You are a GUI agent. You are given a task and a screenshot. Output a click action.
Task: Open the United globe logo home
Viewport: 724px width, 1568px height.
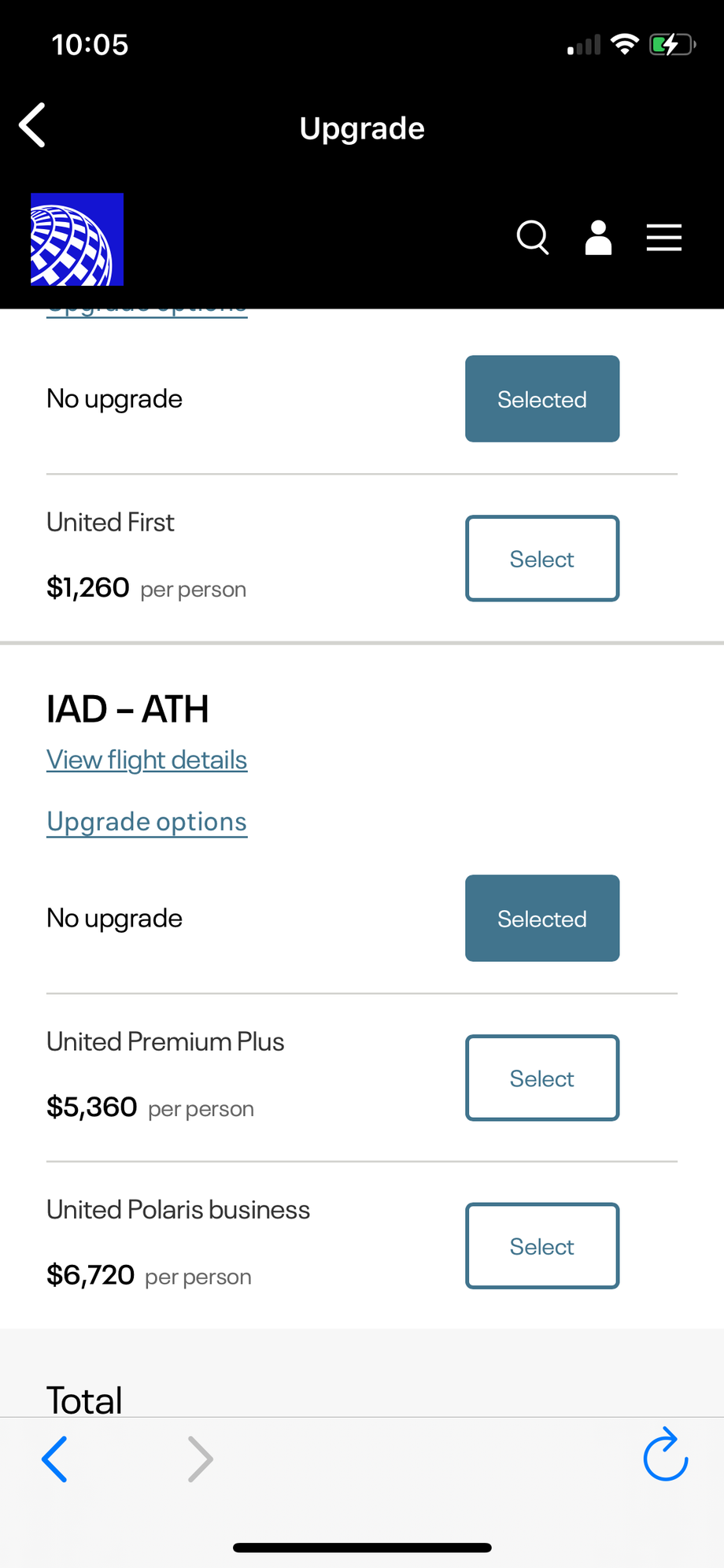click(x=77, y=239)
